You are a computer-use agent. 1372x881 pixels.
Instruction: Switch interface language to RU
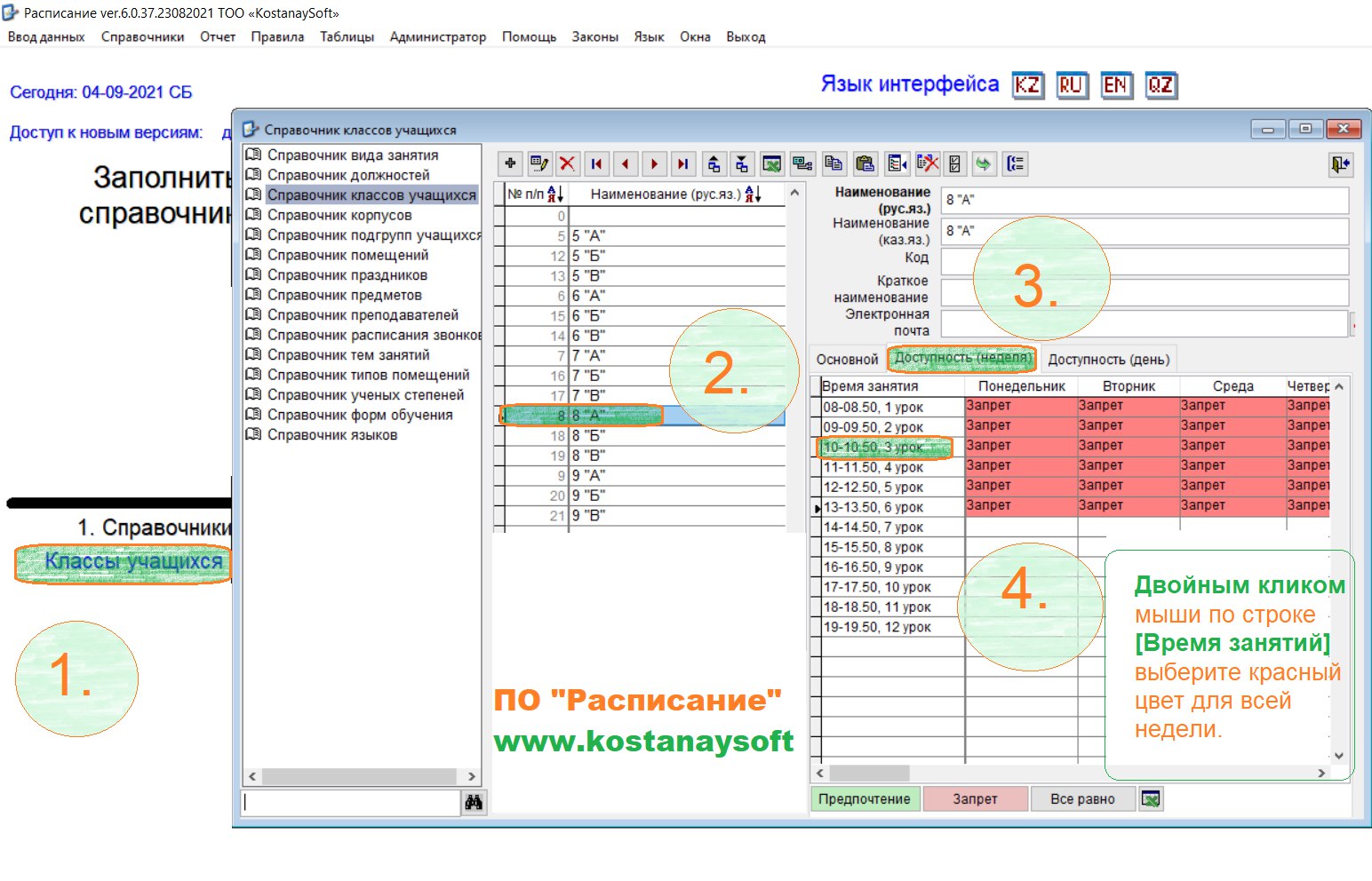[x=1072, y=85]
